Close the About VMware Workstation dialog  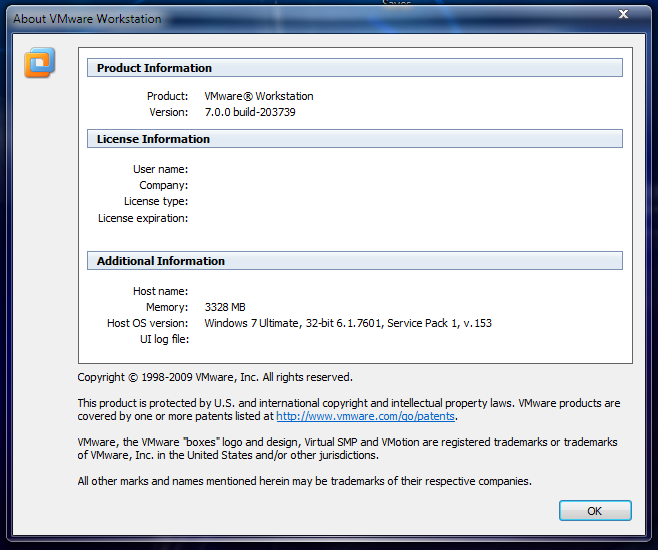[x=624, y=14]
